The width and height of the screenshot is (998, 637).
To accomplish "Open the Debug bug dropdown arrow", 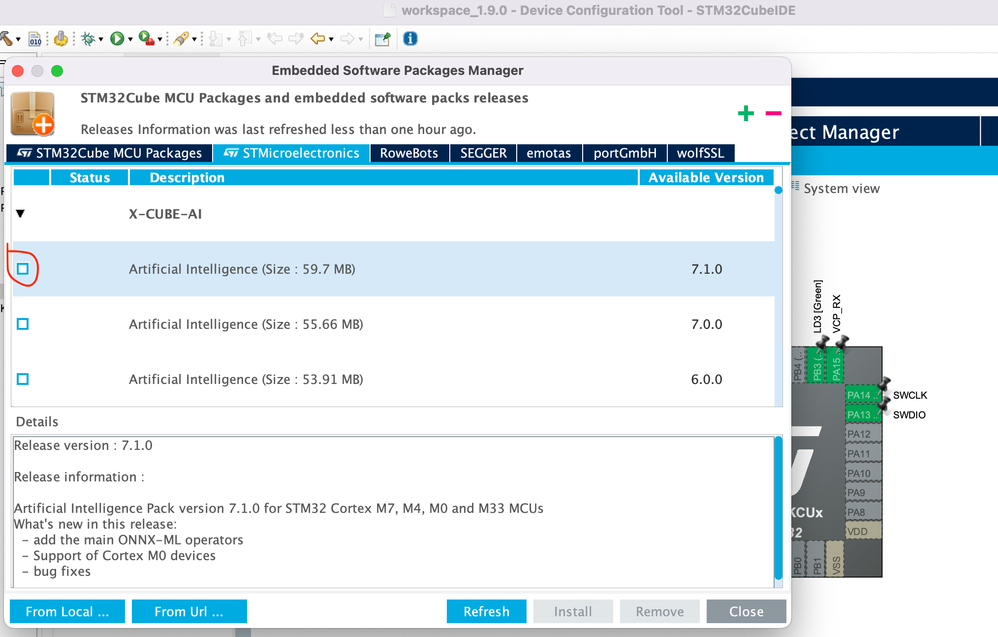I will click(101, 39).
